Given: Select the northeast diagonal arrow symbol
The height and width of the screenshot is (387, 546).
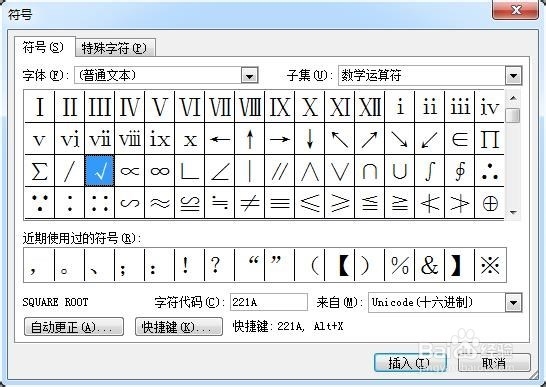Looking at the screenshot, I should (x=369, y=139).
